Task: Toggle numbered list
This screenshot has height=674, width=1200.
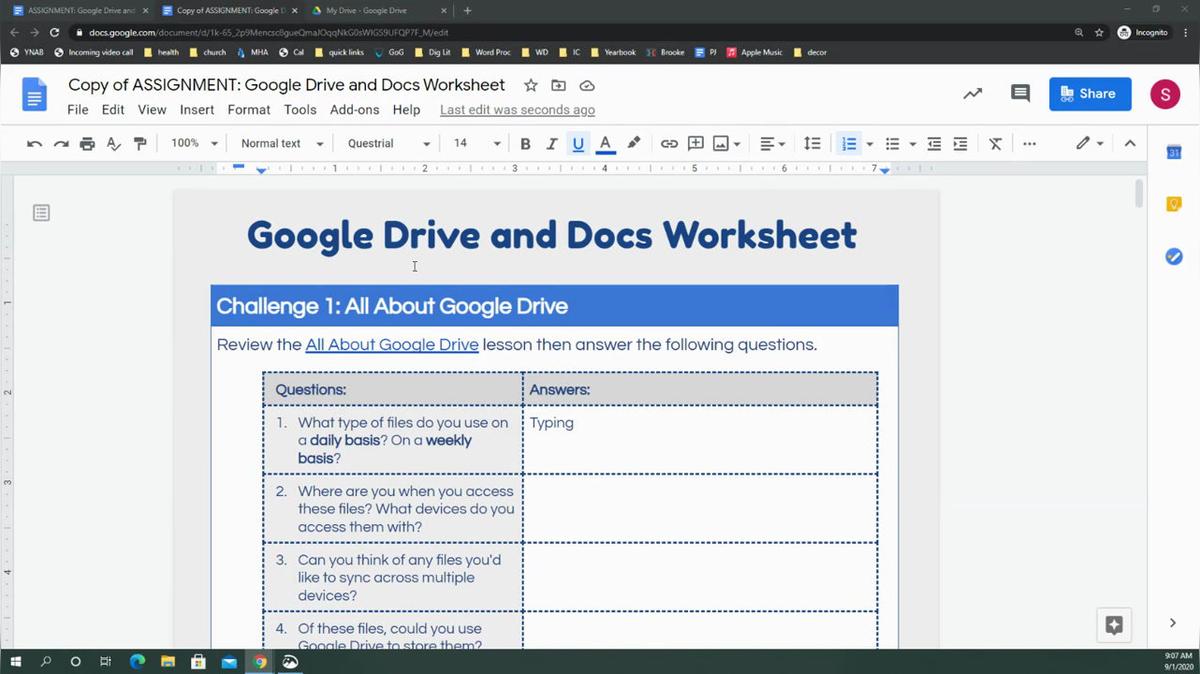Action: tap(849, 144)
